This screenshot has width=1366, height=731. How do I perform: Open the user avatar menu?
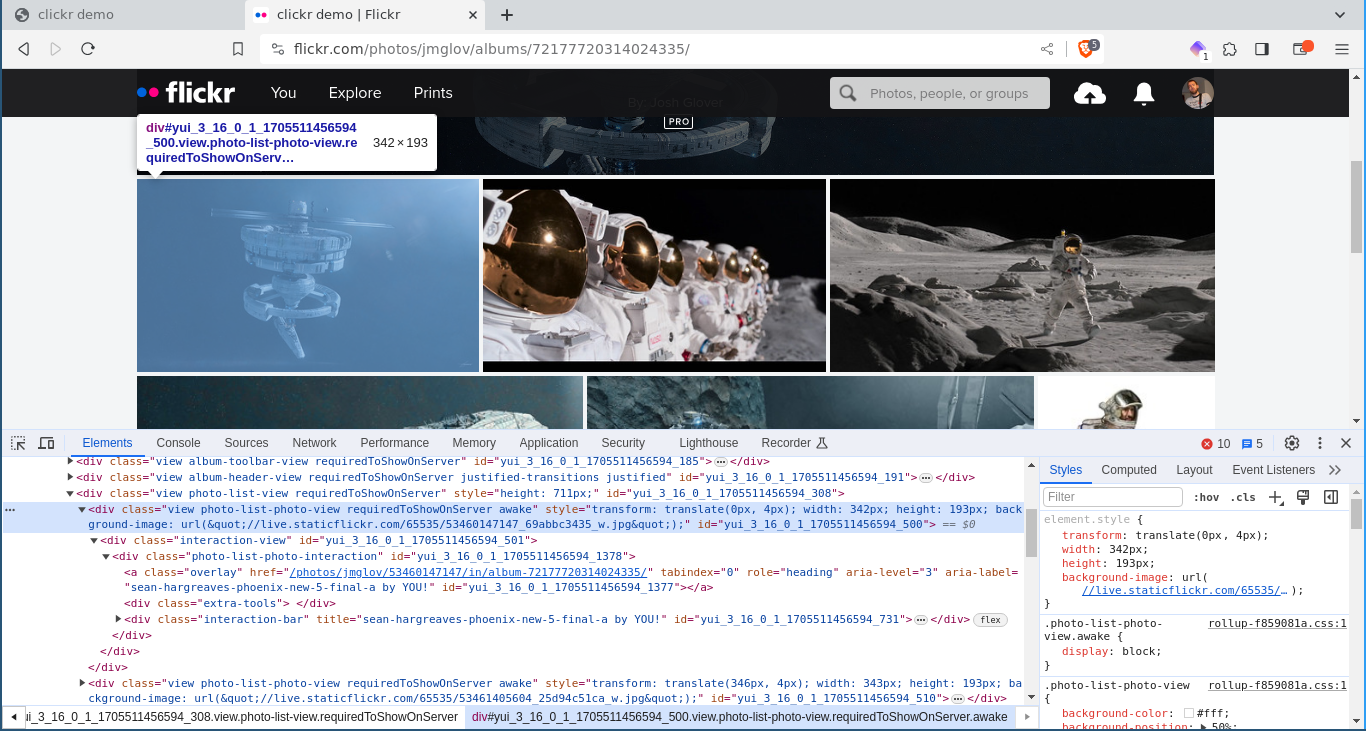(1197, 93)
